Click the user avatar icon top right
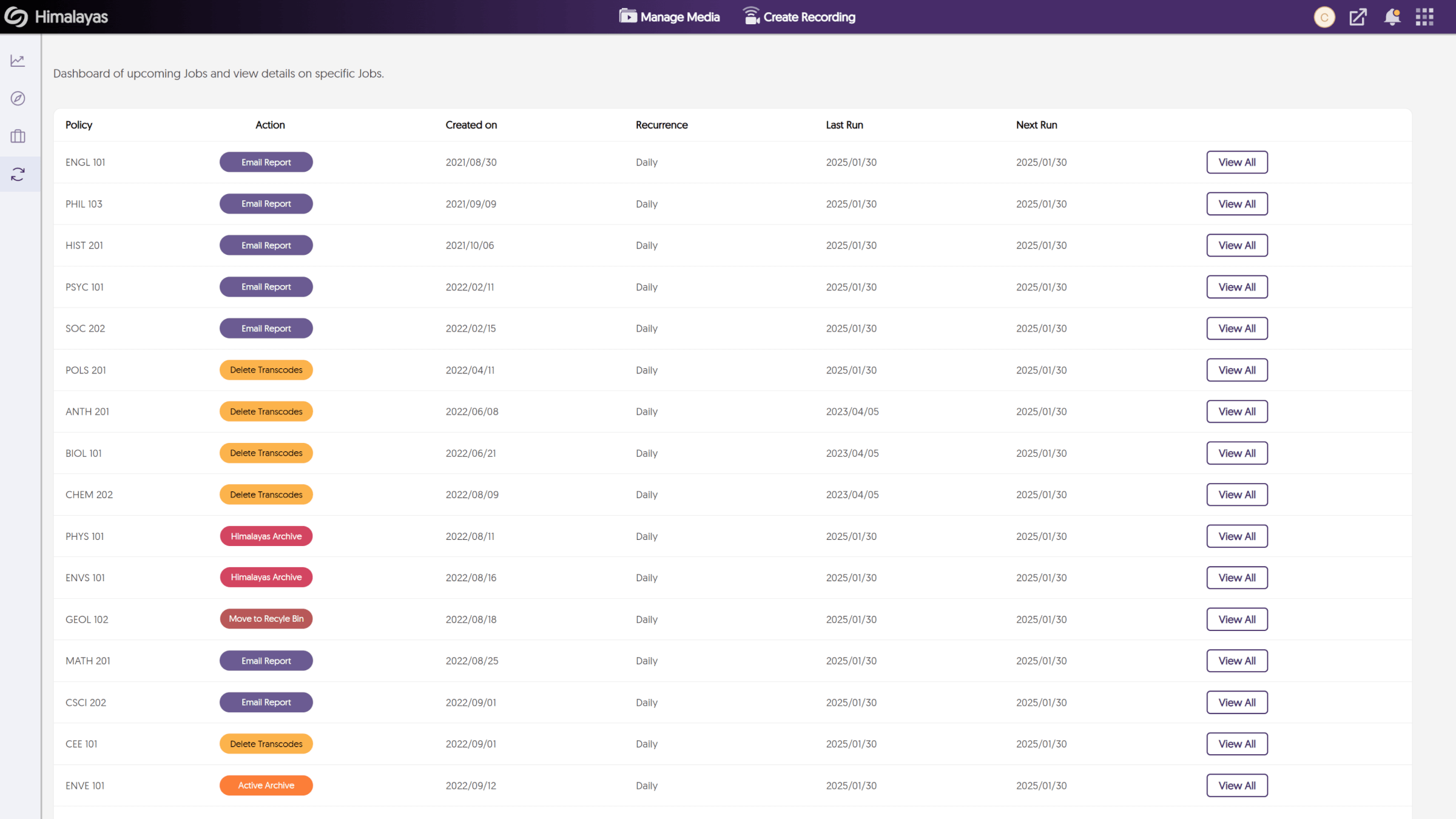1456x819 pixels. [1325, 16]
